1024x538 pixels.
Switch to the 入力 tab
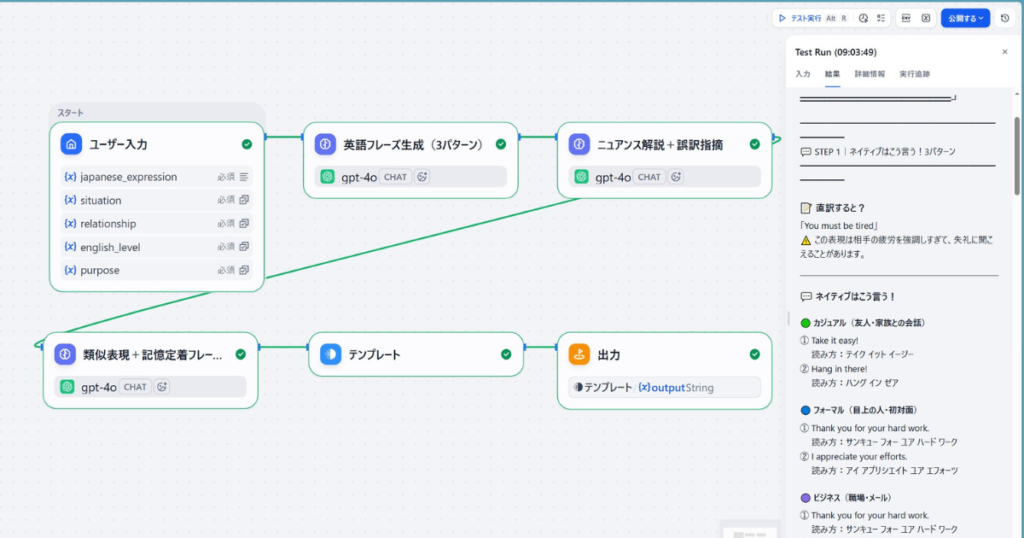803,74
